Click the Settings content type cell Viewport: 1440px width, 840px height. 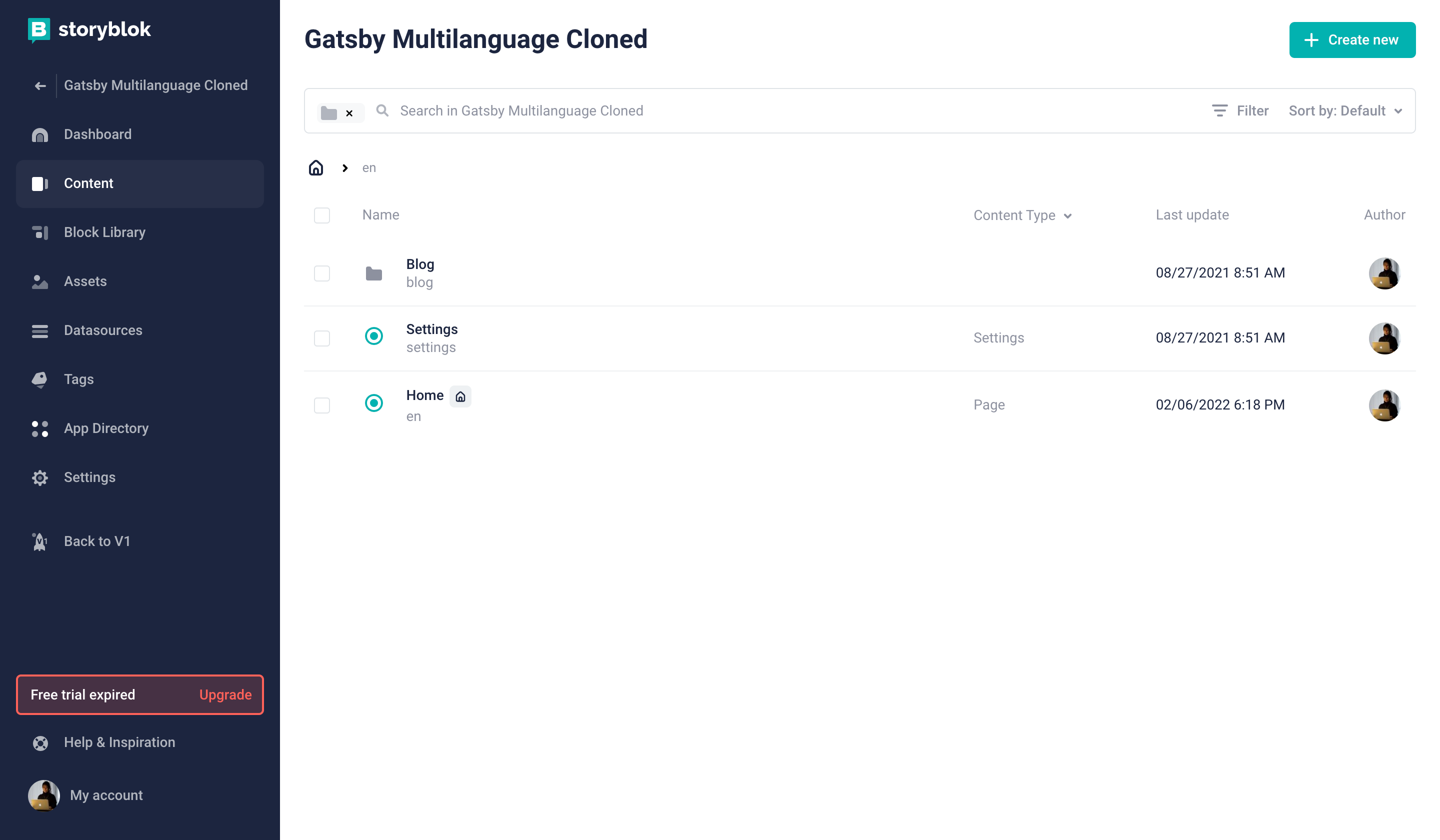coord(998,338)
